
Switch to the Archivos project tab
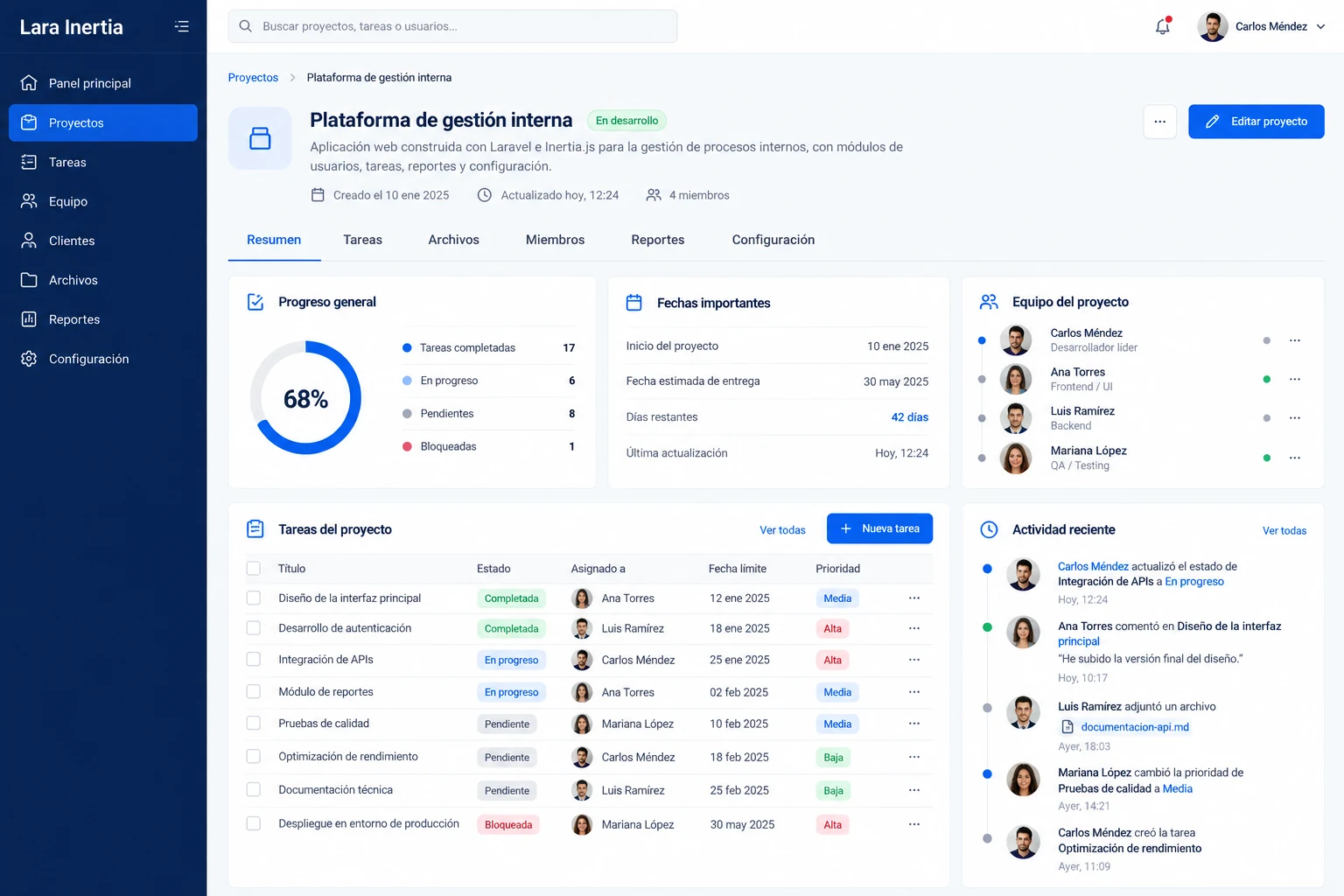click(x=454, y=240)
